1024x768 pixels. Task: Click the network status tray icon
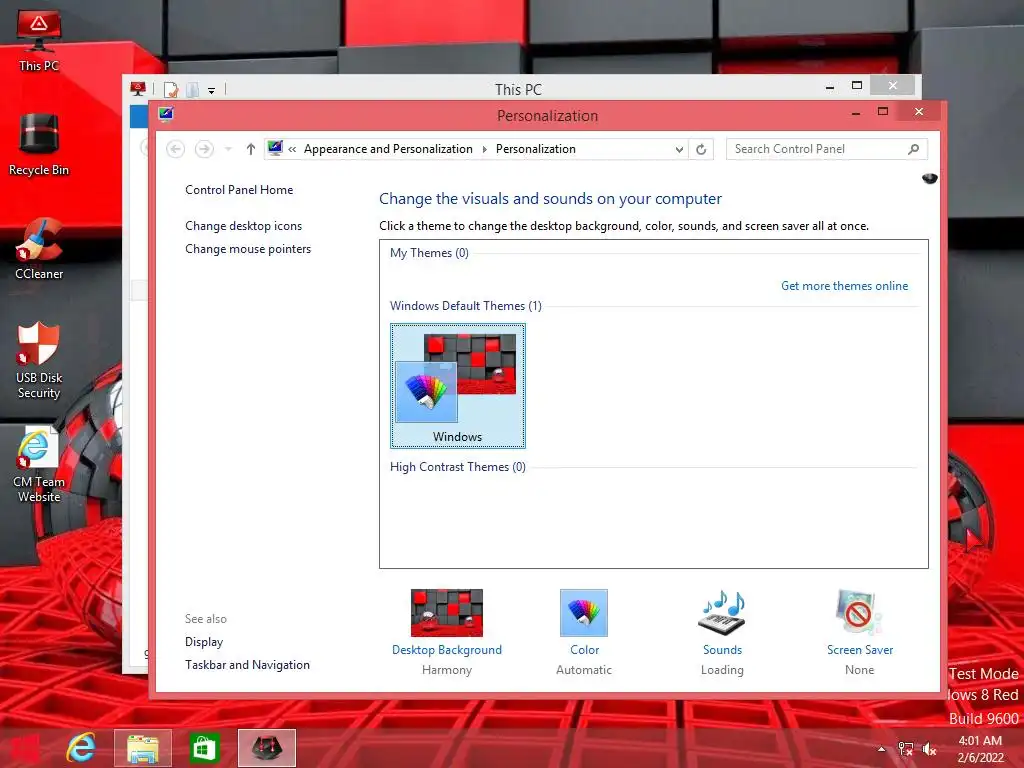pos(905,749)
